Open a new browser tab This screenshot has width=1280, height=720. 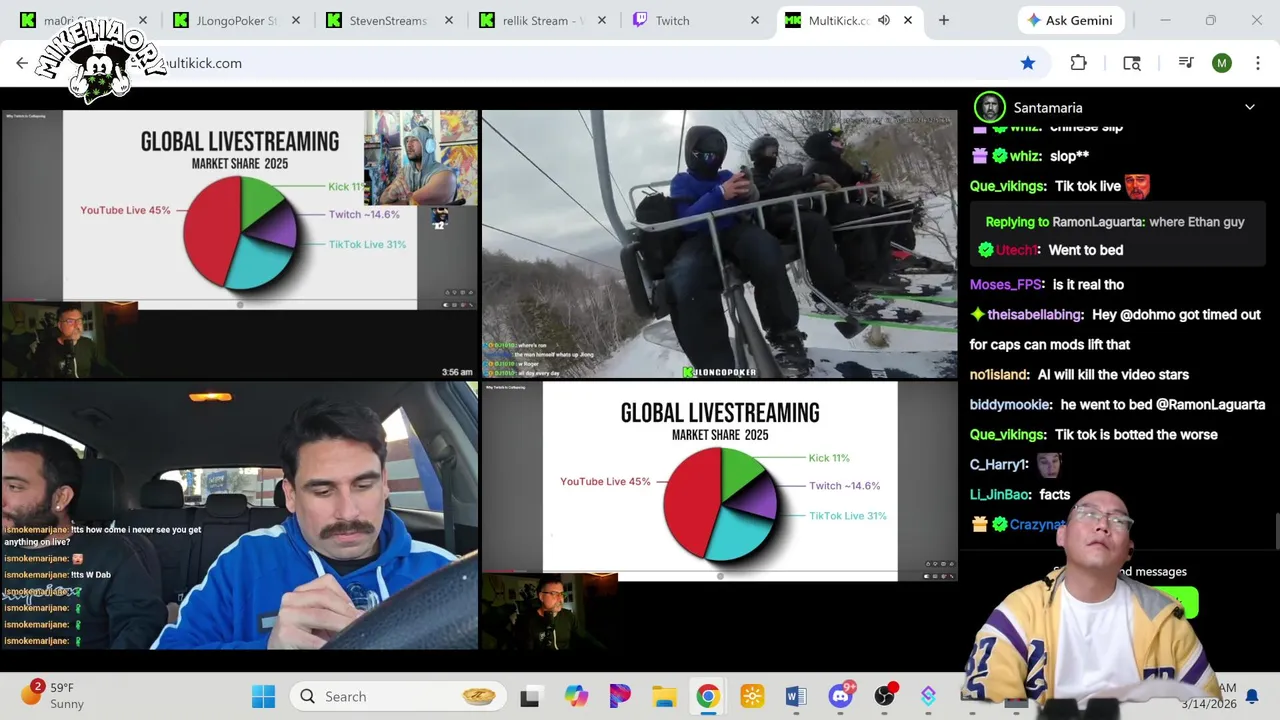[943, 20]
